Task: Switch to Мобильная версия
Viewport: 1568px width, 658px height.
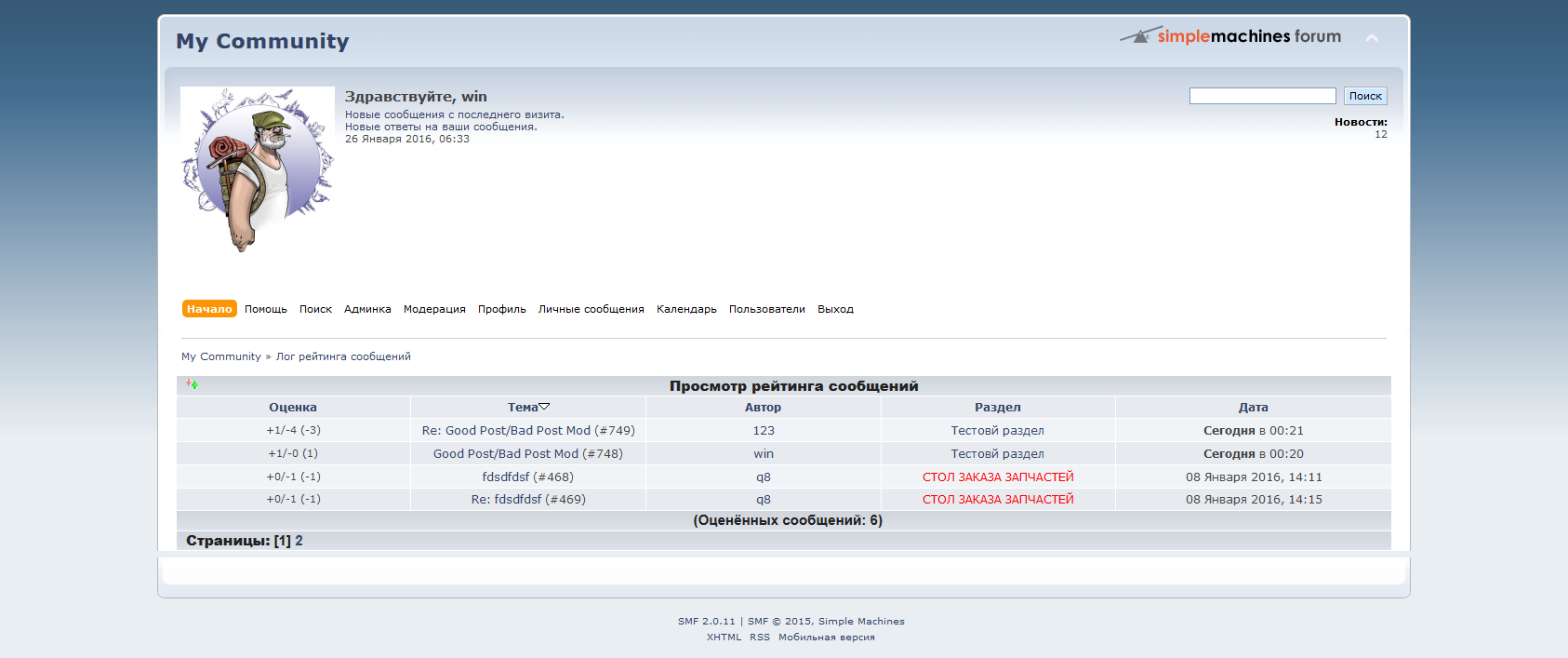Action: pos(827,637)
